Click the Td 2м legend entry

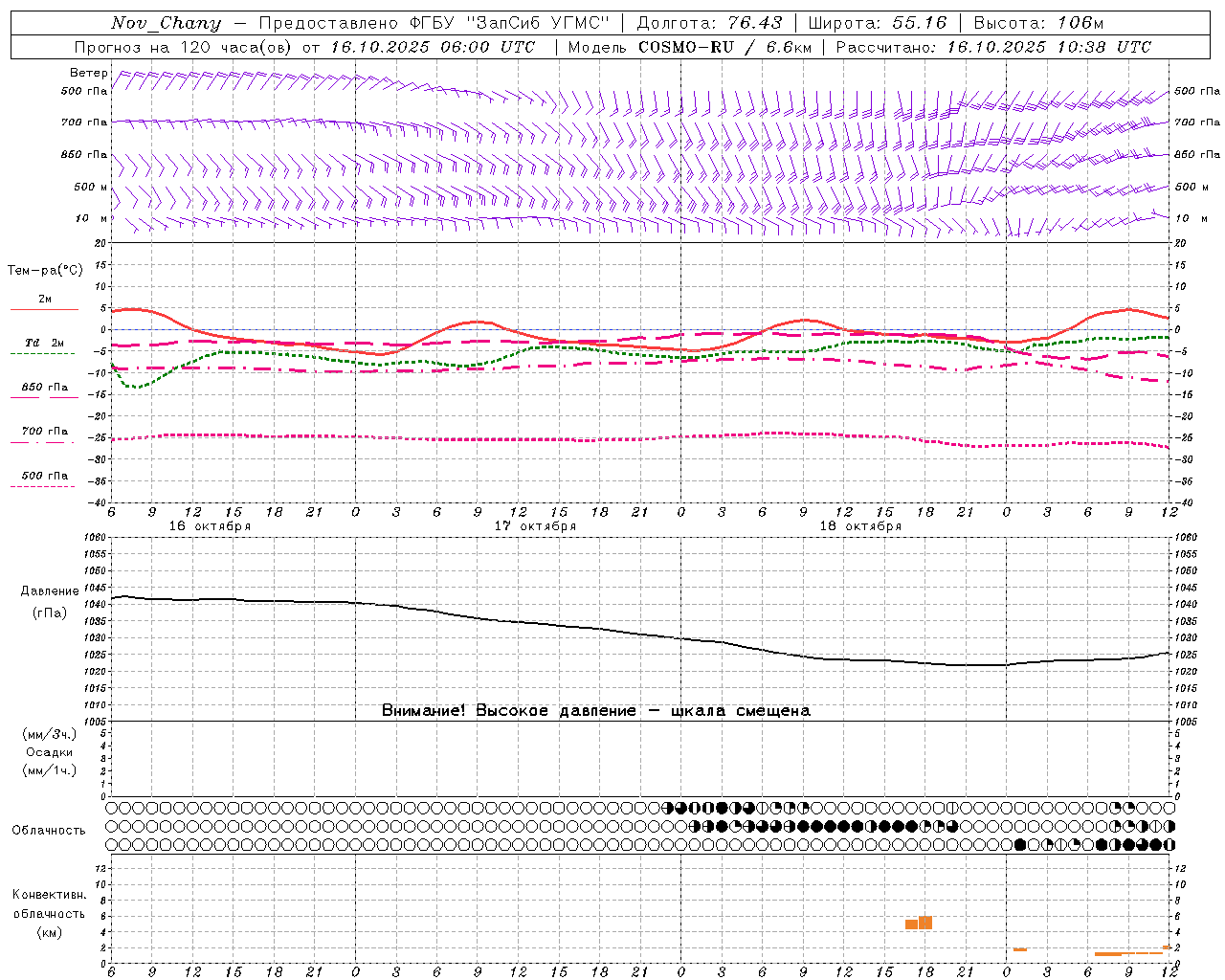44,343
